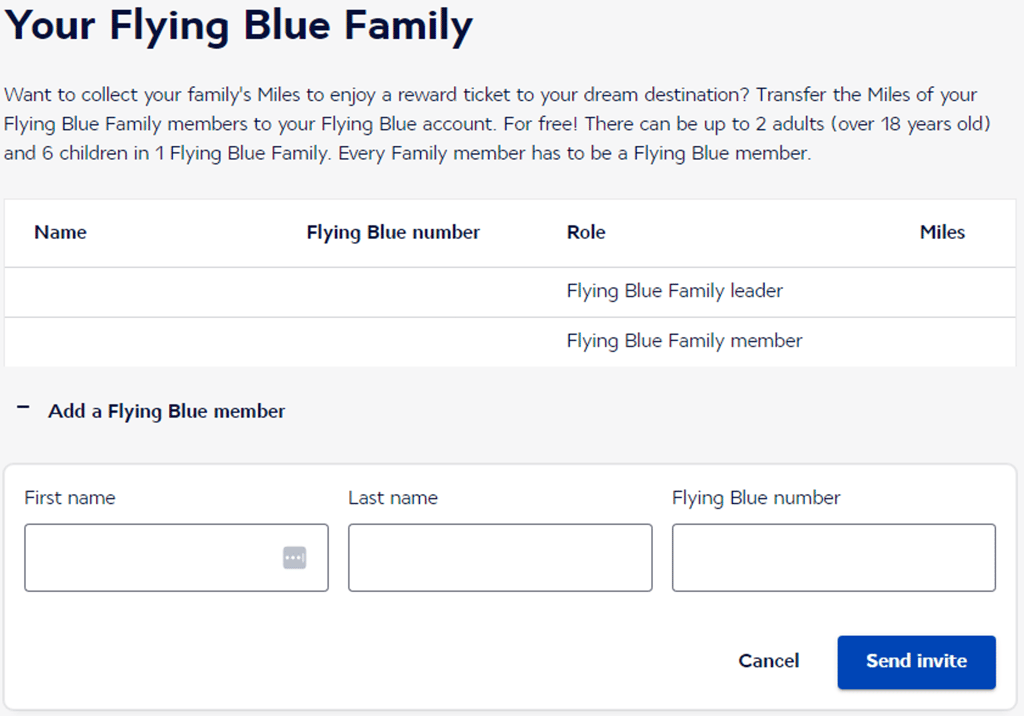Viewport: 1024px width, 716px height.
Task: Click the 'Add a Flying Blue member' title
Action: pos(167,411)
